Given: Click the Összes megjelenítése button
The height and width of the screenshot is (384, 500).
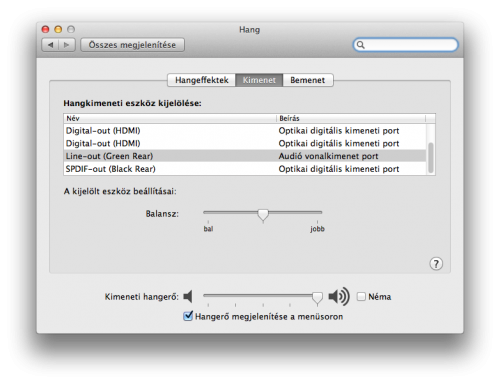Looking at the screenshot, I should (x=132, y=45).
